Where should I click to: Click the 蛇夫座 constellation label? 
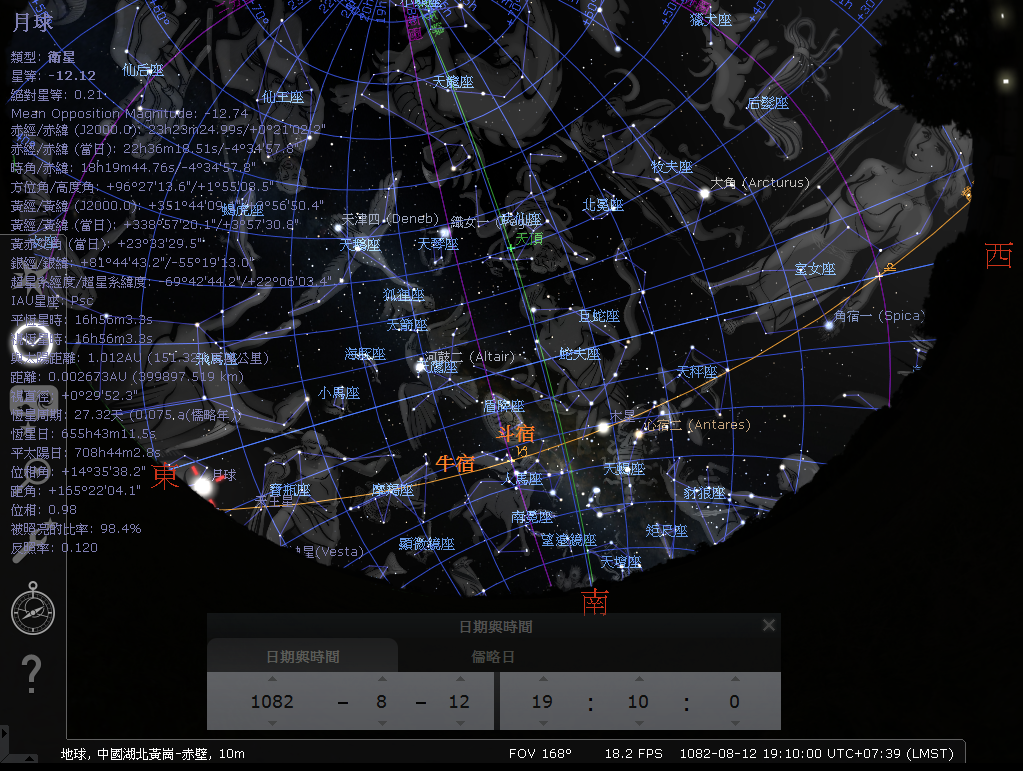(579, 354)
